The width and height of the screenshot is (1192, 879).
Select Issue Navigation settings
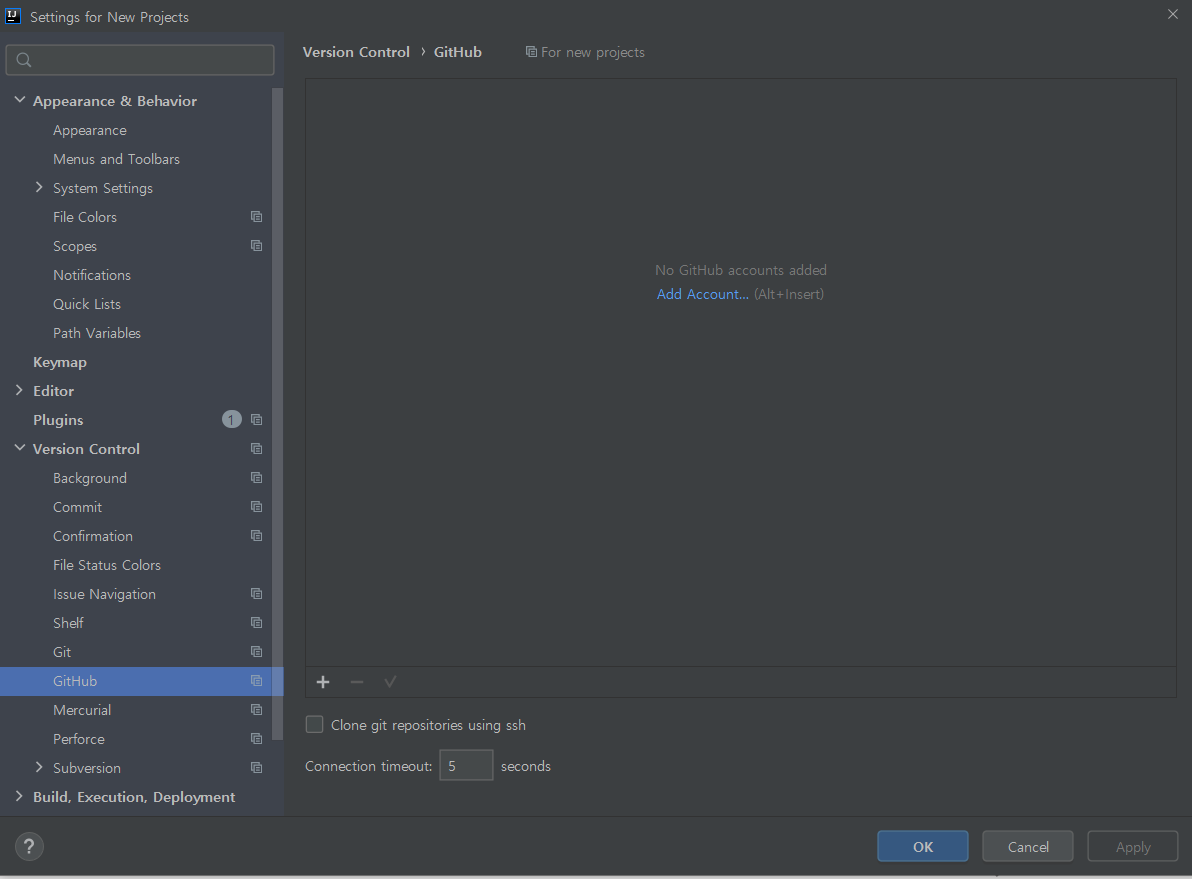(104, 594)
